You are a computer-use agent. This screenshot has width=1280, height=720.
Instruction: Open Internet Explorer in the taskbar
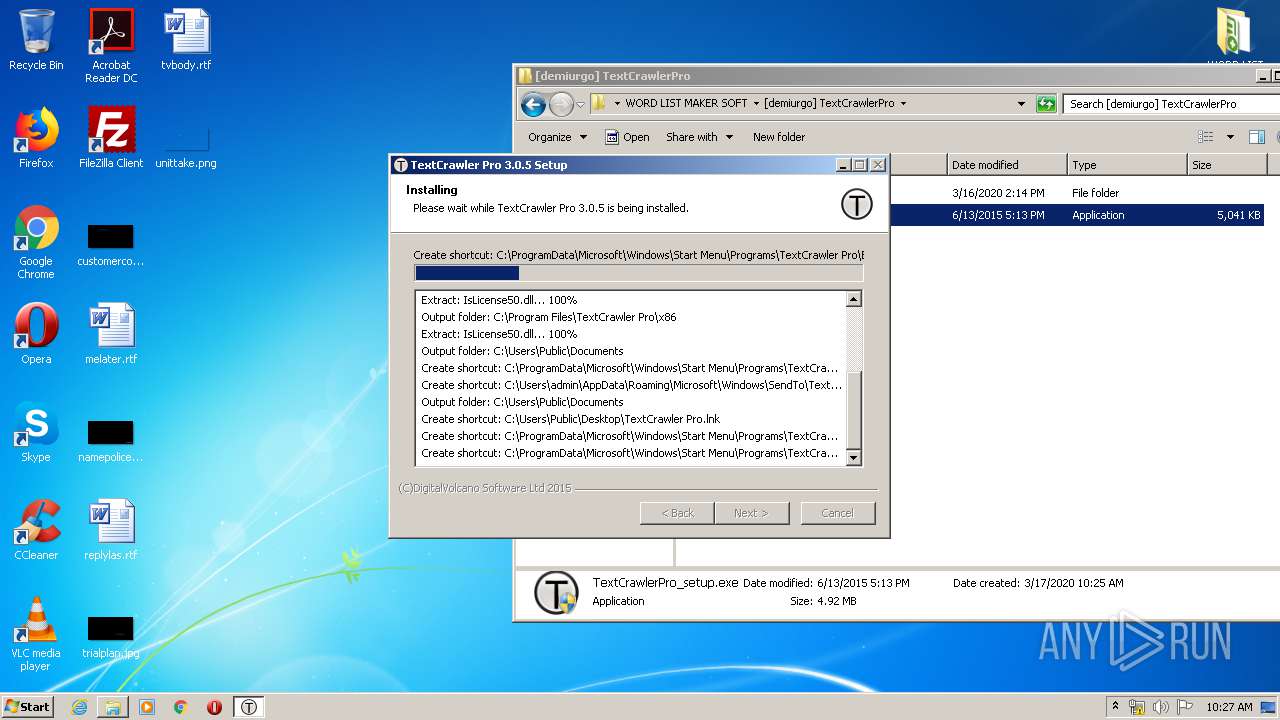(79, 707)
